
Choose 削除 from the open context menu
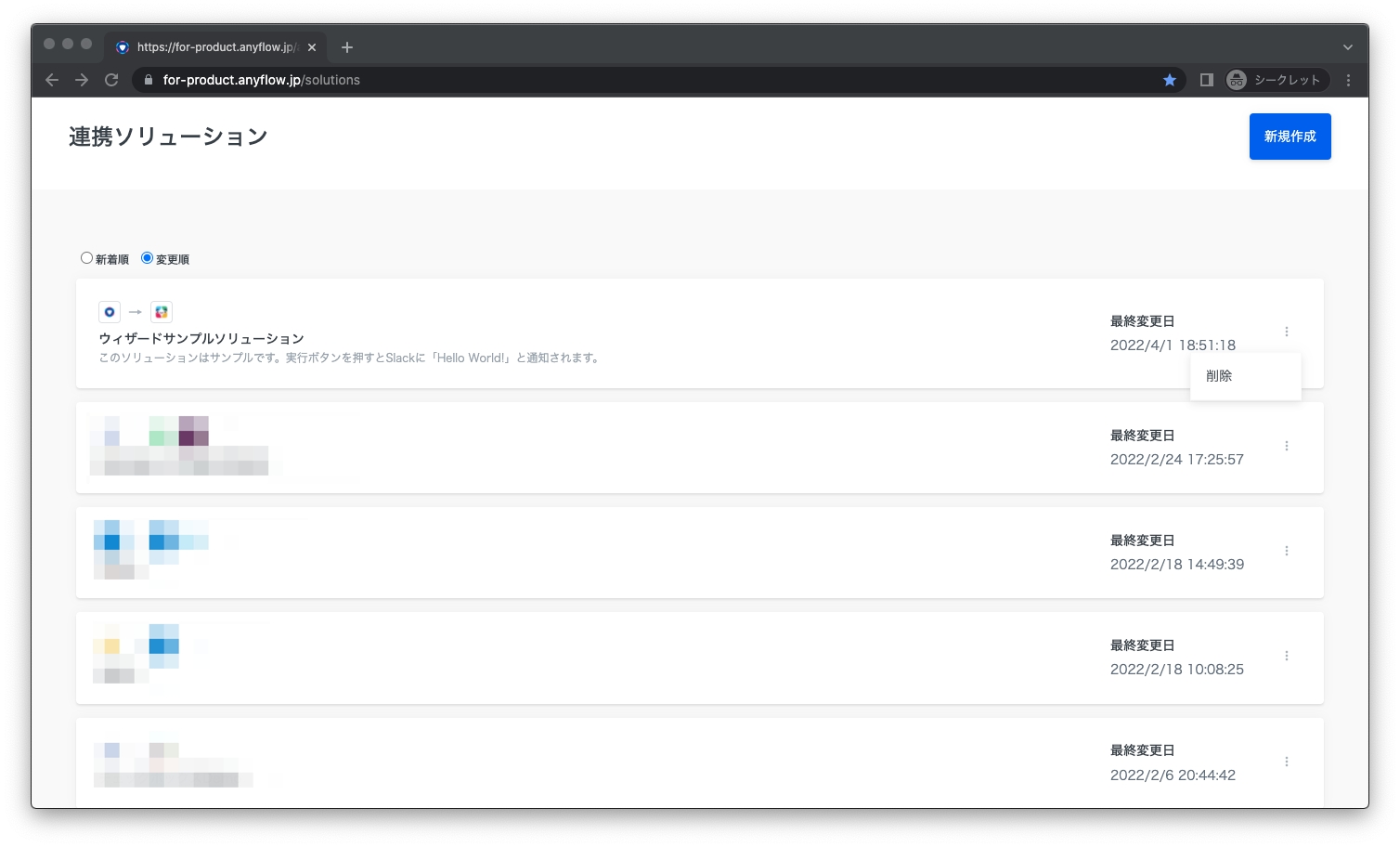tap(1219, 376)
